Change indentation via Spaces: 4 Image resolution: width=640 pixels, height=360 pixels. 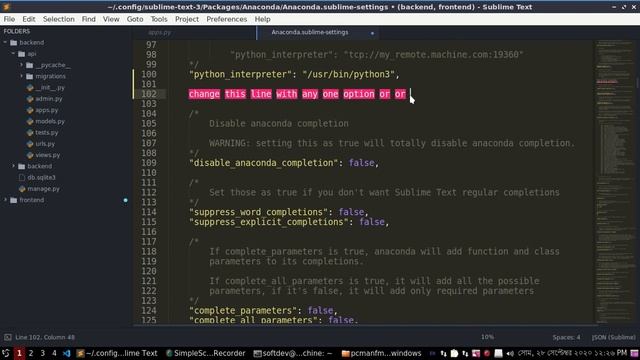coord(567,337)
